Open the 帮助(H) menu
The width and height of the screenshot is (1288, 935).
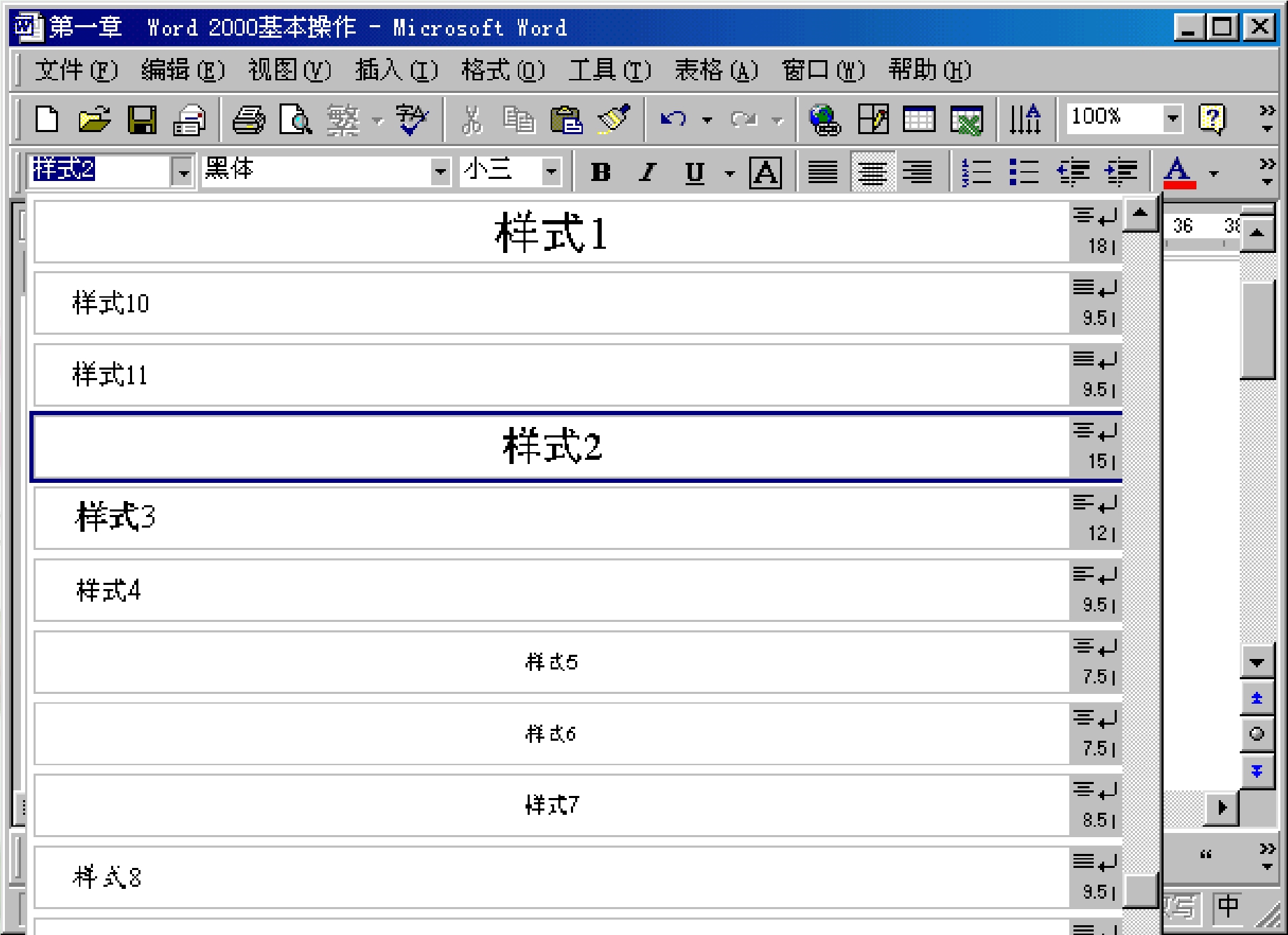[929, 70]
